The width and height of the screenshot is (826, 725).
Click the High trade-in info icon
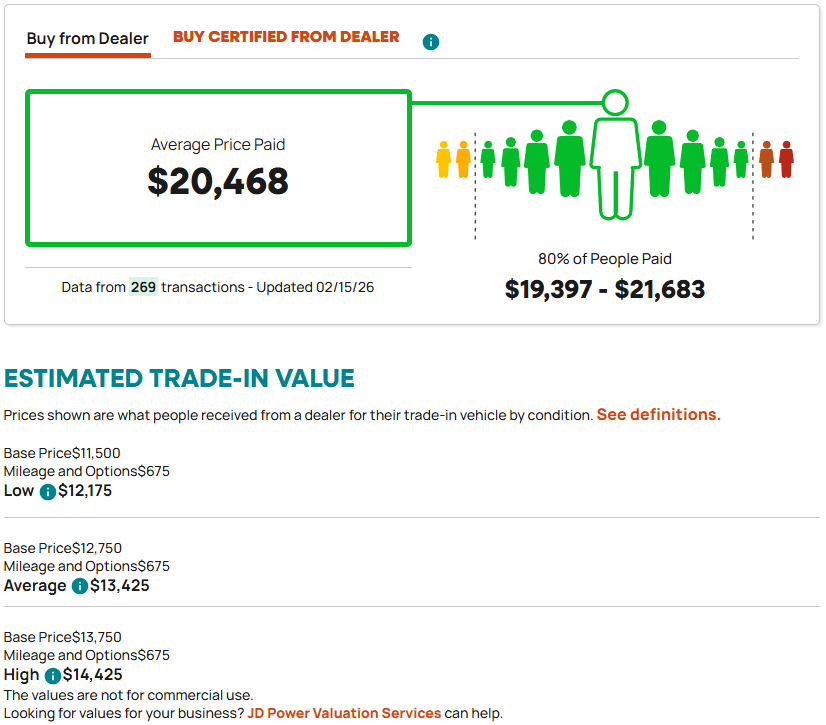(x=52, y=676)
